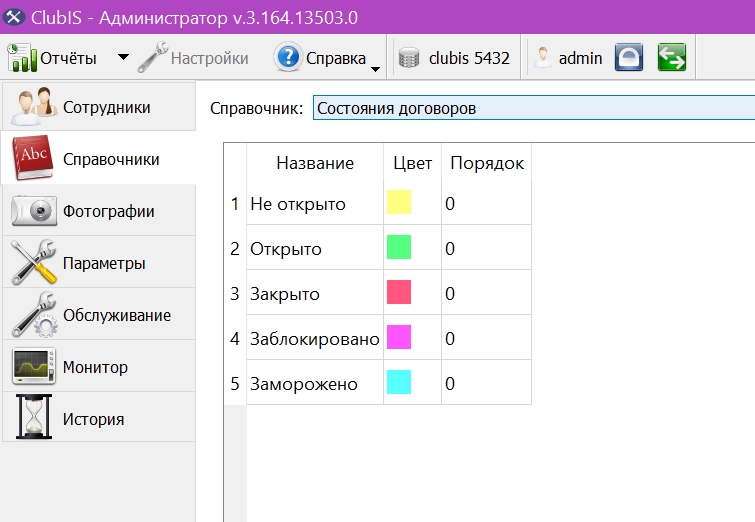
Task: Open the Сотрудники section
Action: [99, 106]
